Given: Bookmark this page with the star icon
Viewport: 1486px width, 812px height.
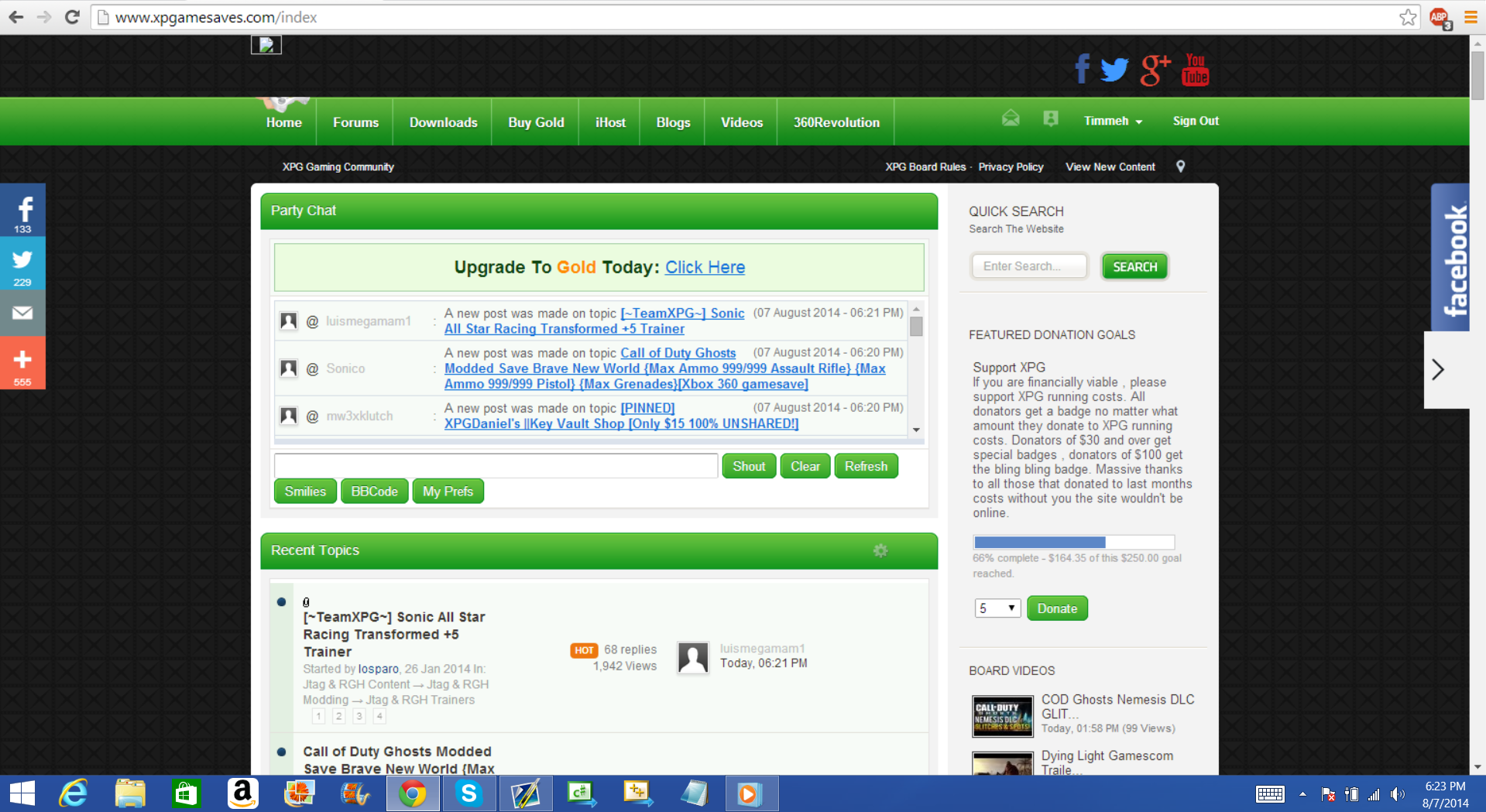Looking at the screenshot, I should [1408, 17].
